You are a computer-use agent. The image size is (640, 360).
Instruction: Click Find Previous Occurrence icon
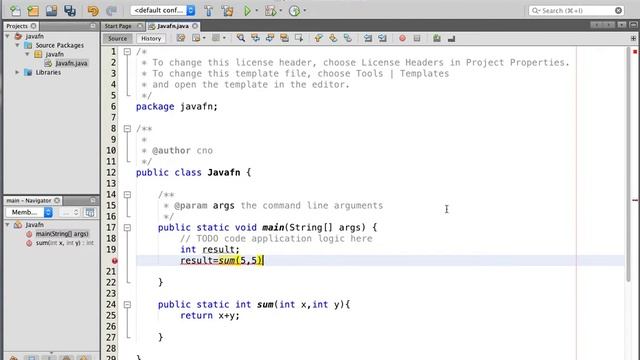click(256, 38)
